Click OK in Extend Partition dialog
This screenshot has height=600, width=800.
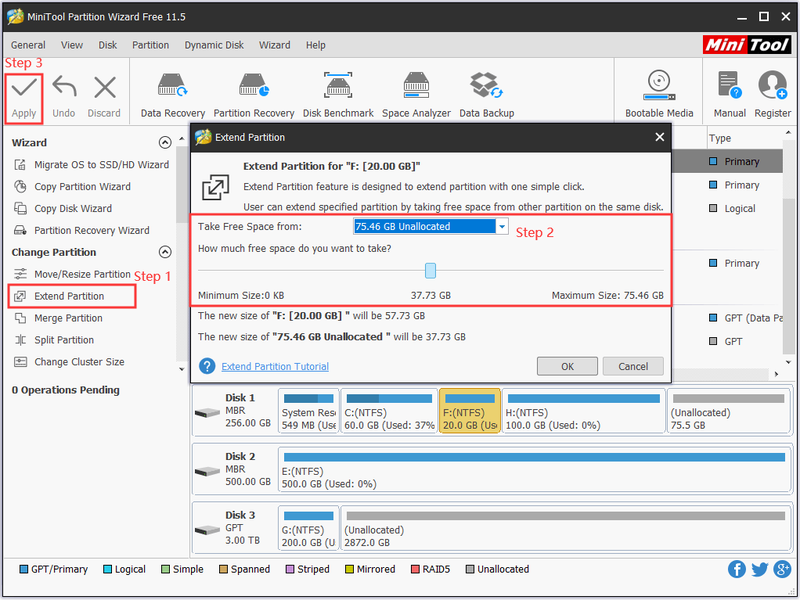pos(567,366)
